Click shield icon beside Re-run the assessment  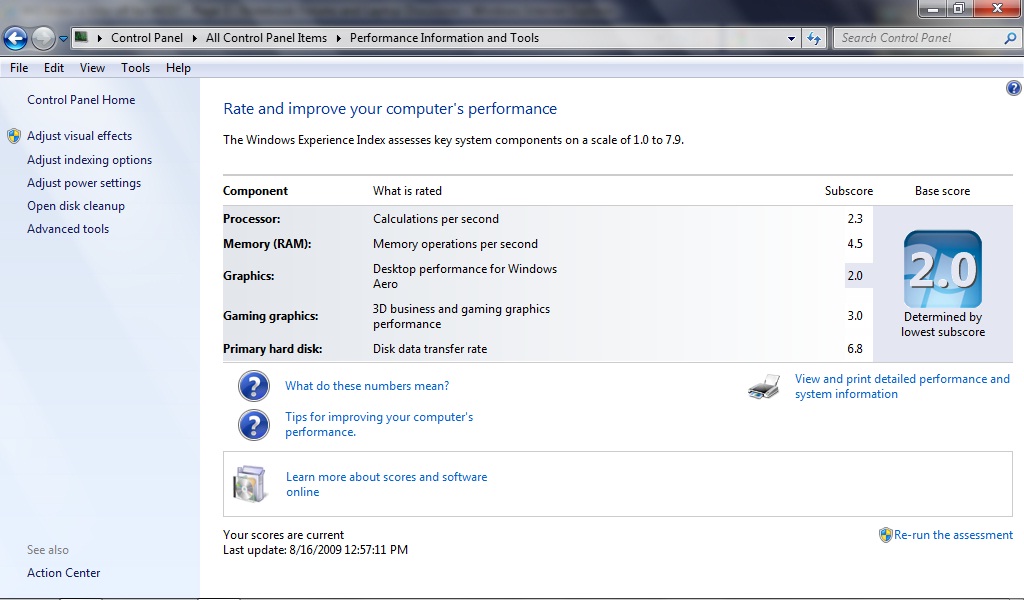(886, 535)
